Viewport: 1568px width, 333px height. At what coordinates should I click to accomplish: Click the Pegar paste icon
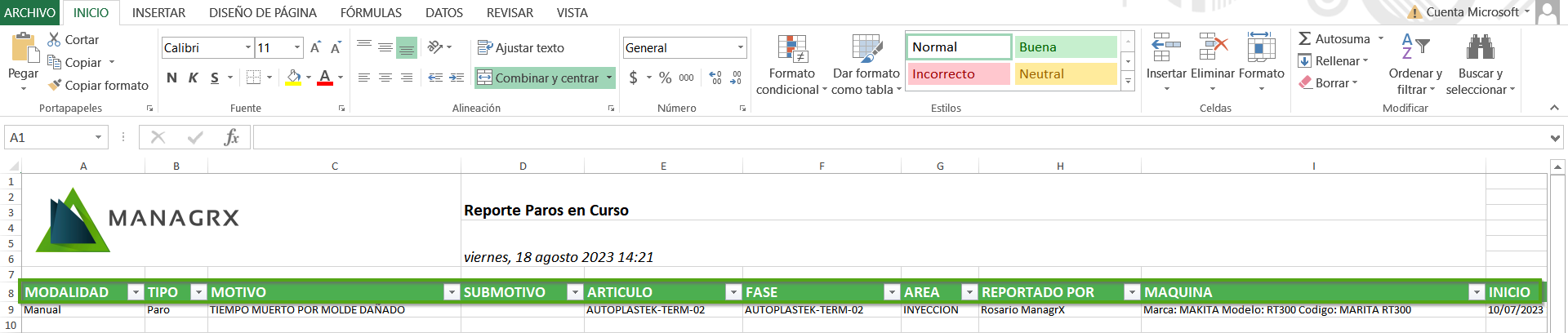tap(23, 48)
